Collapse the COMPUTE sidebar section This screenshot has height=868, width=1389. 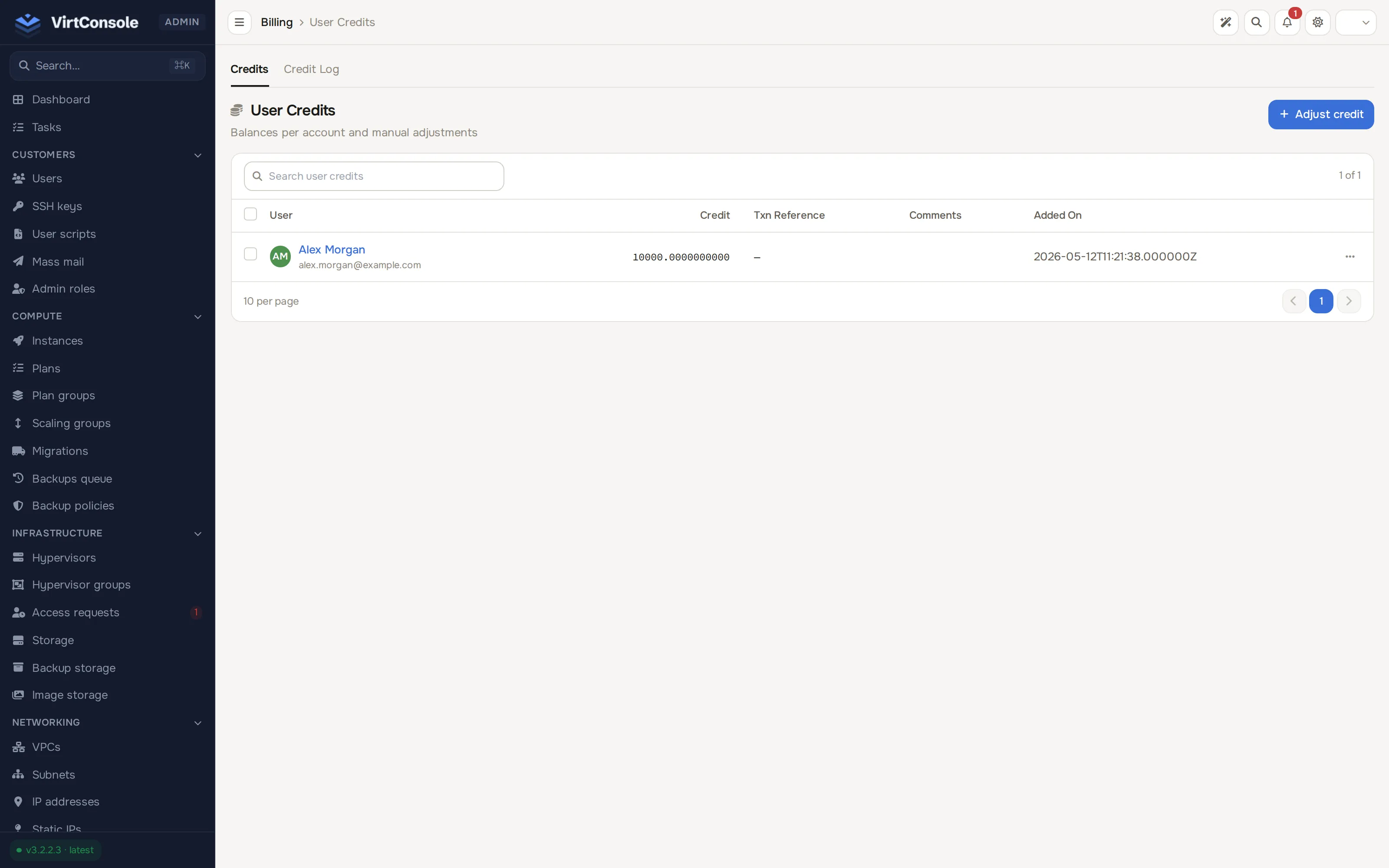pyautogui.click(x=107, y=316)
